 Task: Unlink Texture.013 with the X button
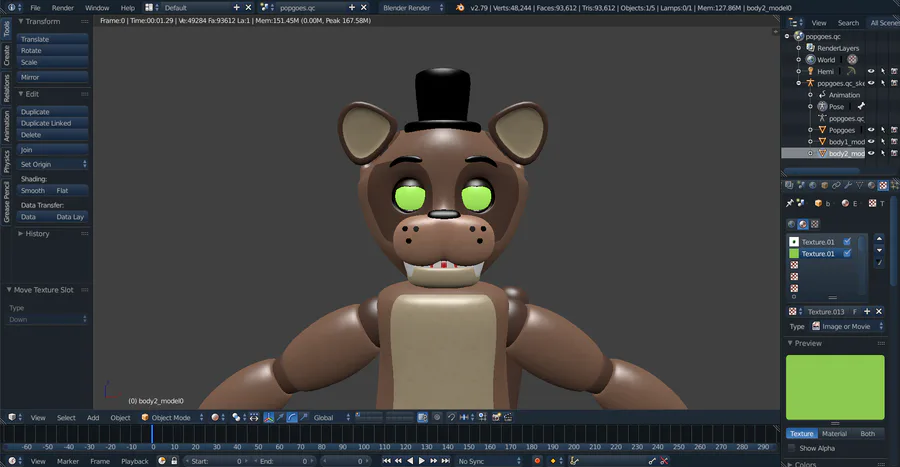(x=879, y=312)
